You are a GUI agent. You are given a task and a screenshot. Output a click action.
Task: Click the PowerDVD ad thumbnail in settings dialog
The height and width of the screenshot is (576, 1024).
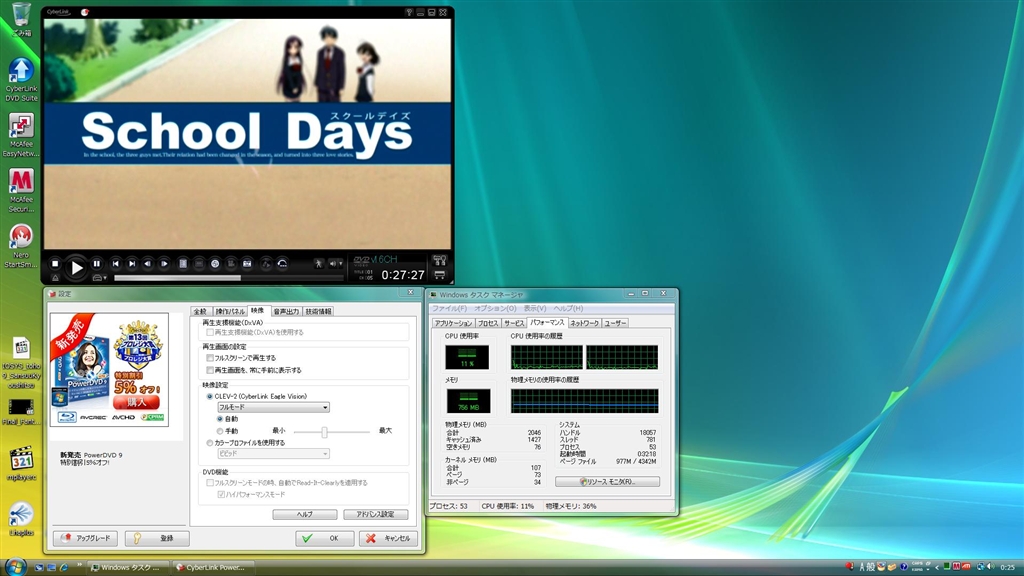coord(109,370)
